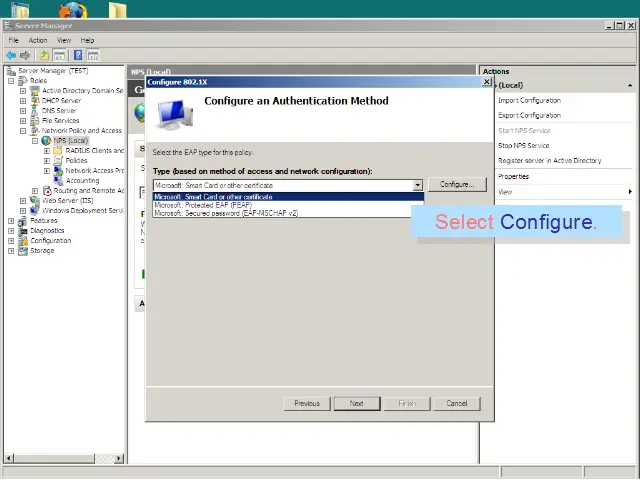Click the Server Manager (TEST) root icon
The image size is (640, 480).
(11, 71)
